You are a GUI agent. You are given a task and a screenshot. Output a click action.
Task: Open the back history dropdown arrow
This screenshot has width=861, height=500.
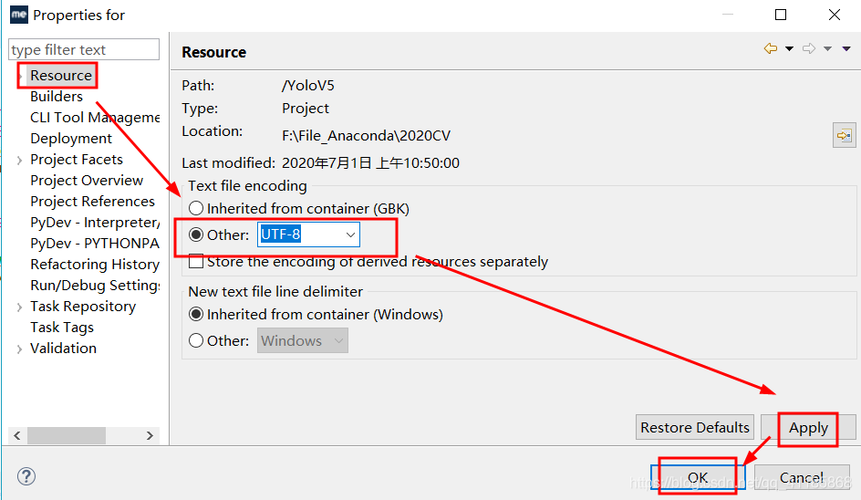click(789, 49)
